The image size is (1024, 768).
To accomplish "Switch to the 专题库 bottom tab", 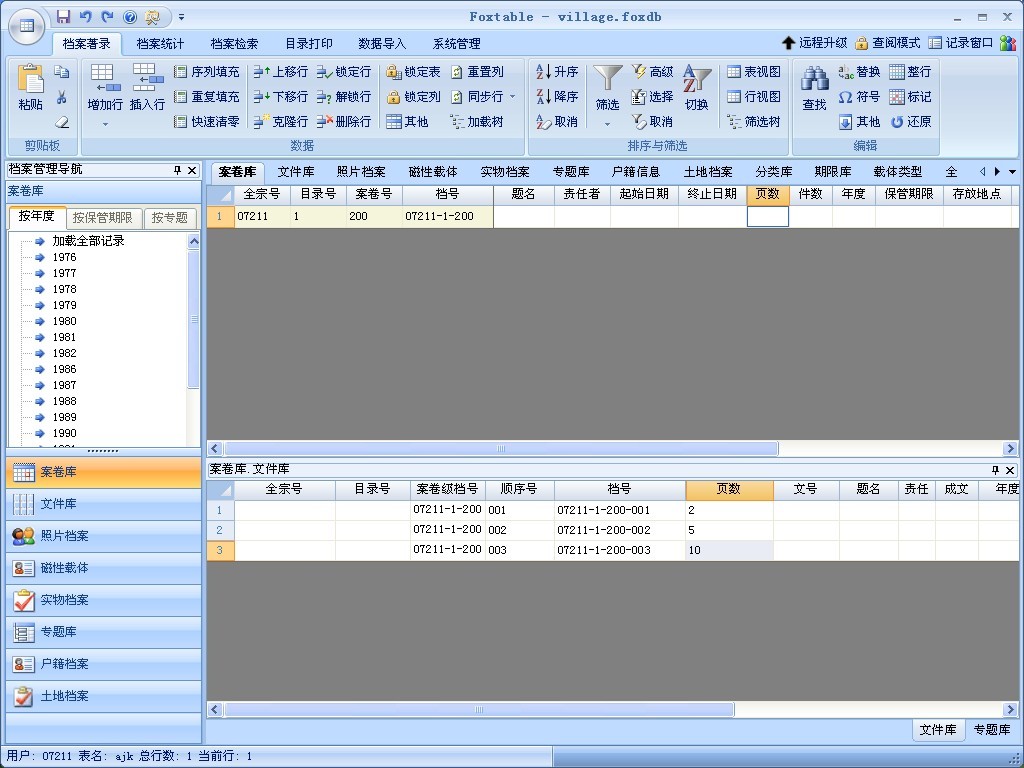I will click(x=991, y=729).
